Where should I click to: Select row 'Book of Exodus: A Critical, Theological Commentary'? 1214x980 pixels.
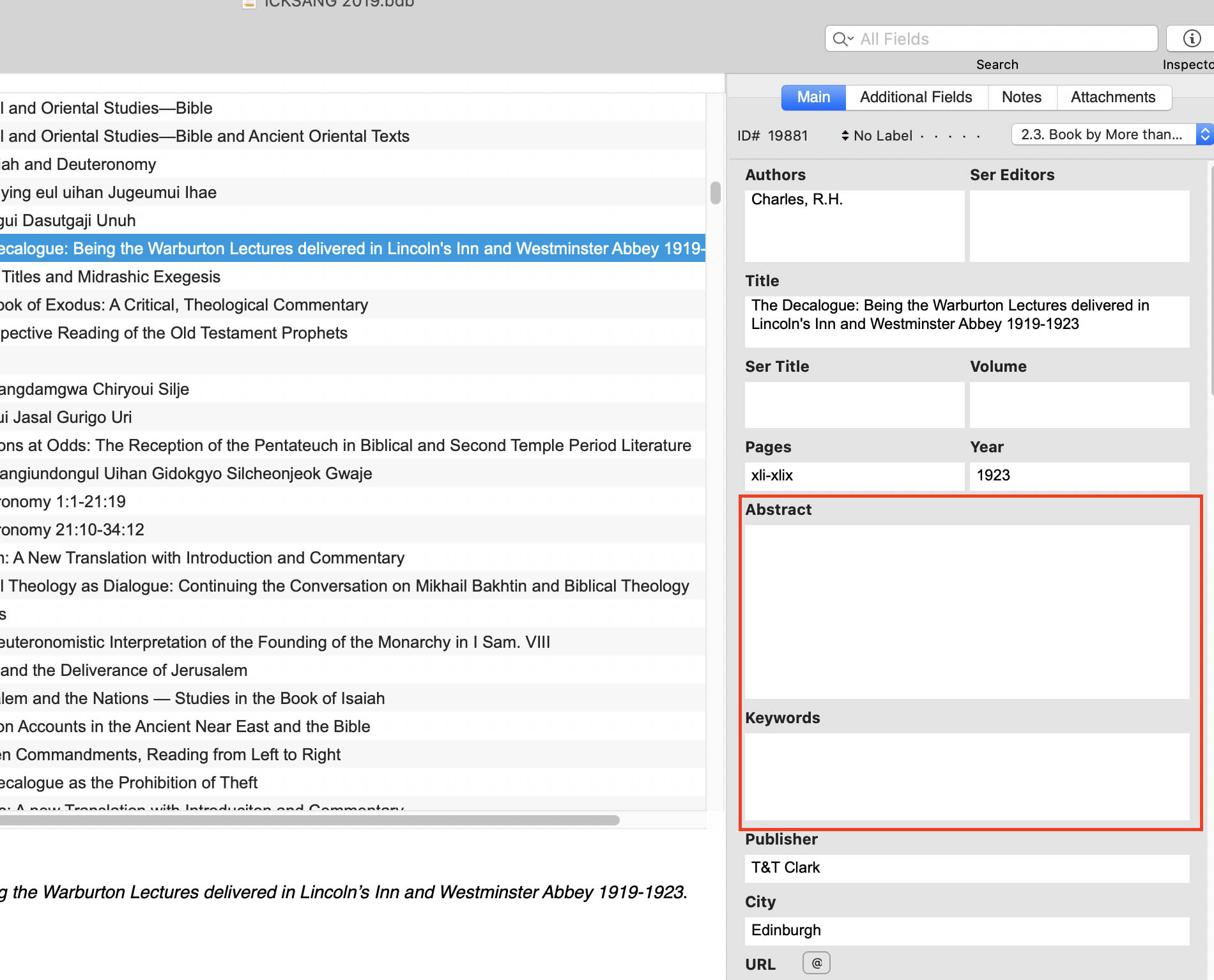click(353, 305)
